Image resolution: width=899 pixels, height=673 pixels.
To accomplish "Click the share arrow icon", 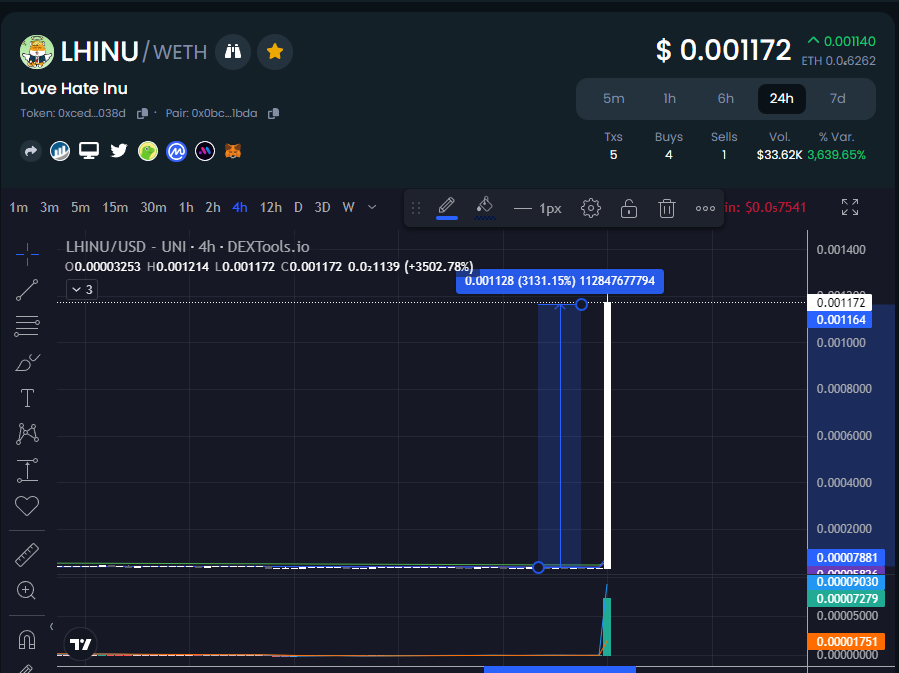I will click(x=31, y=151).
